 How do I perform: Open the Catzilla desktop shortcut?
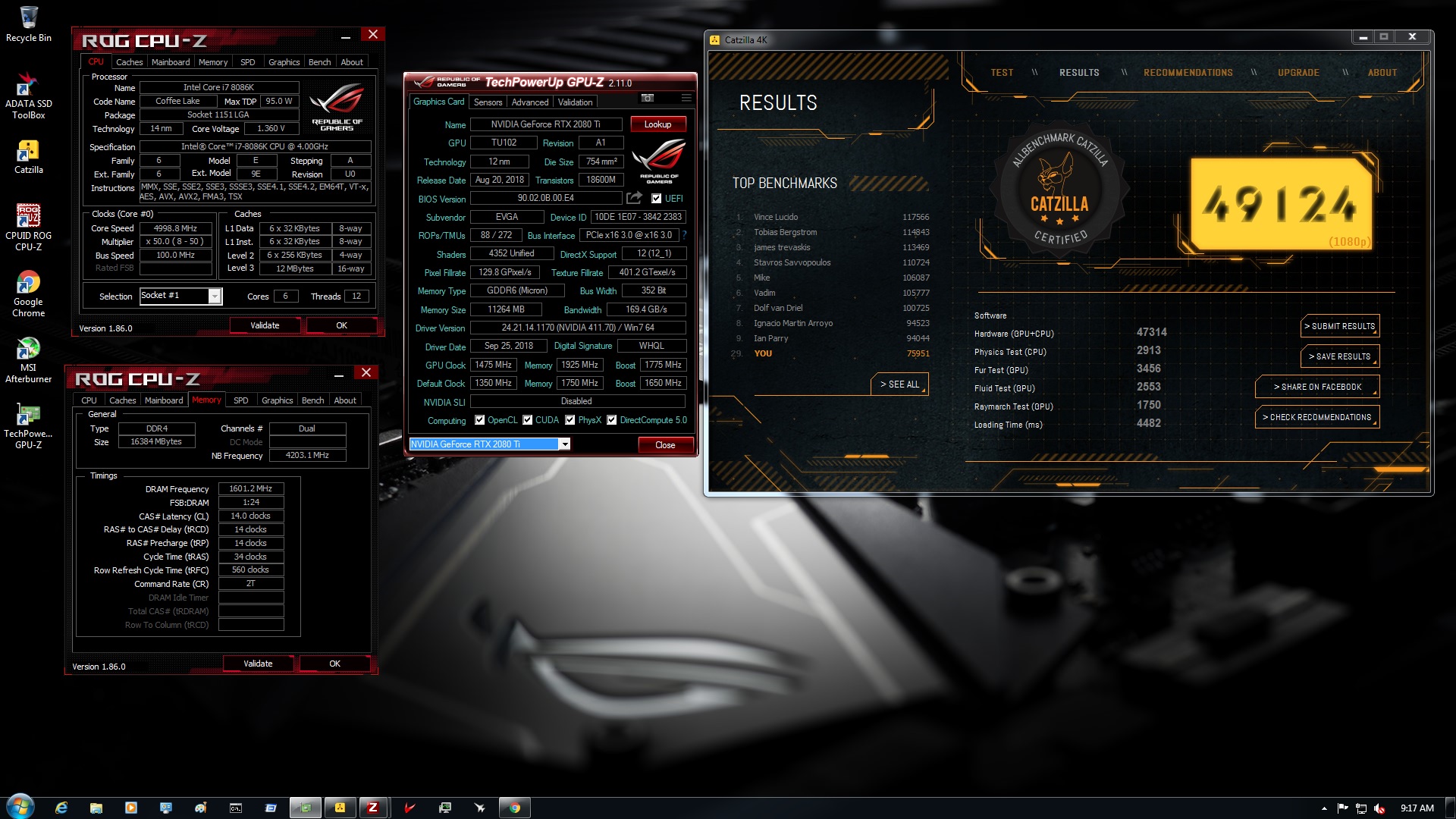(28, 157)
